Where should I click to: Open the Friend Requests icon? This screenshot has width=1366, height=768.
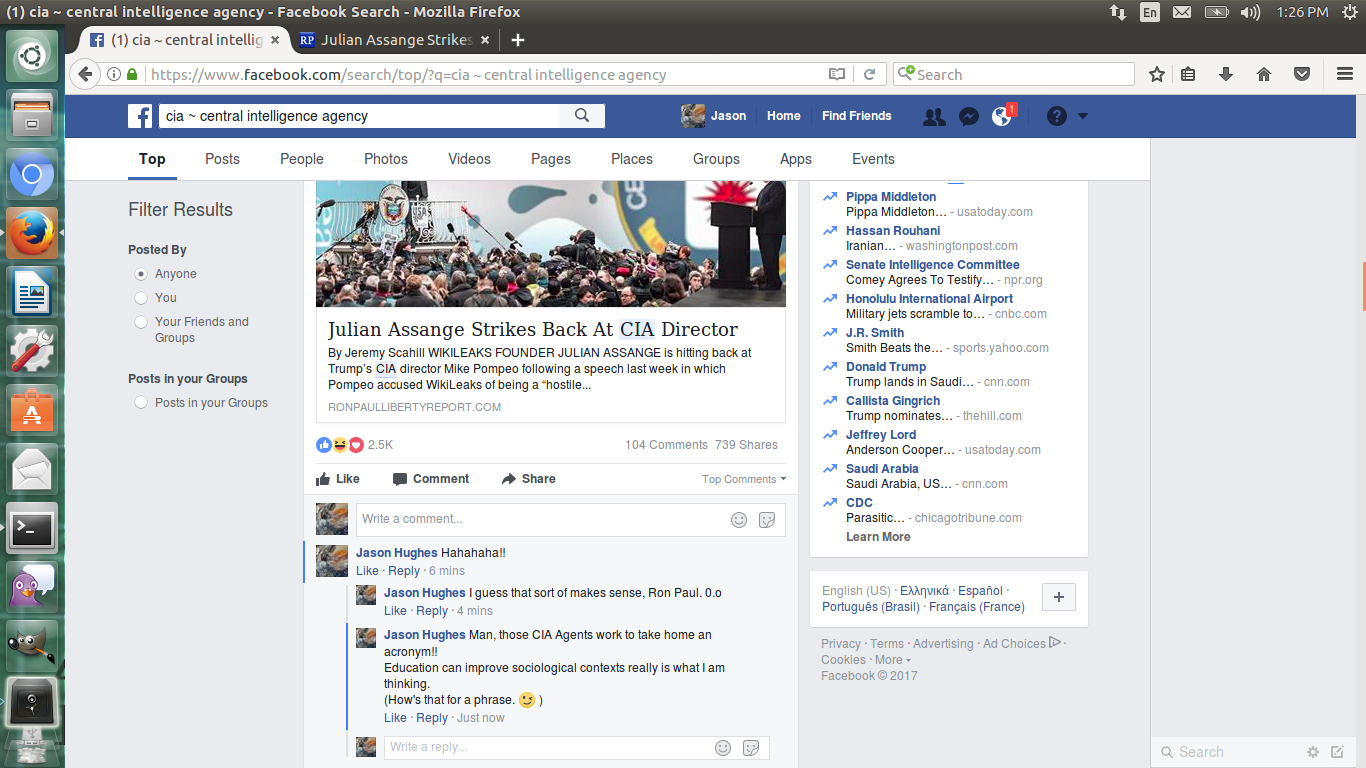[934, 116]
